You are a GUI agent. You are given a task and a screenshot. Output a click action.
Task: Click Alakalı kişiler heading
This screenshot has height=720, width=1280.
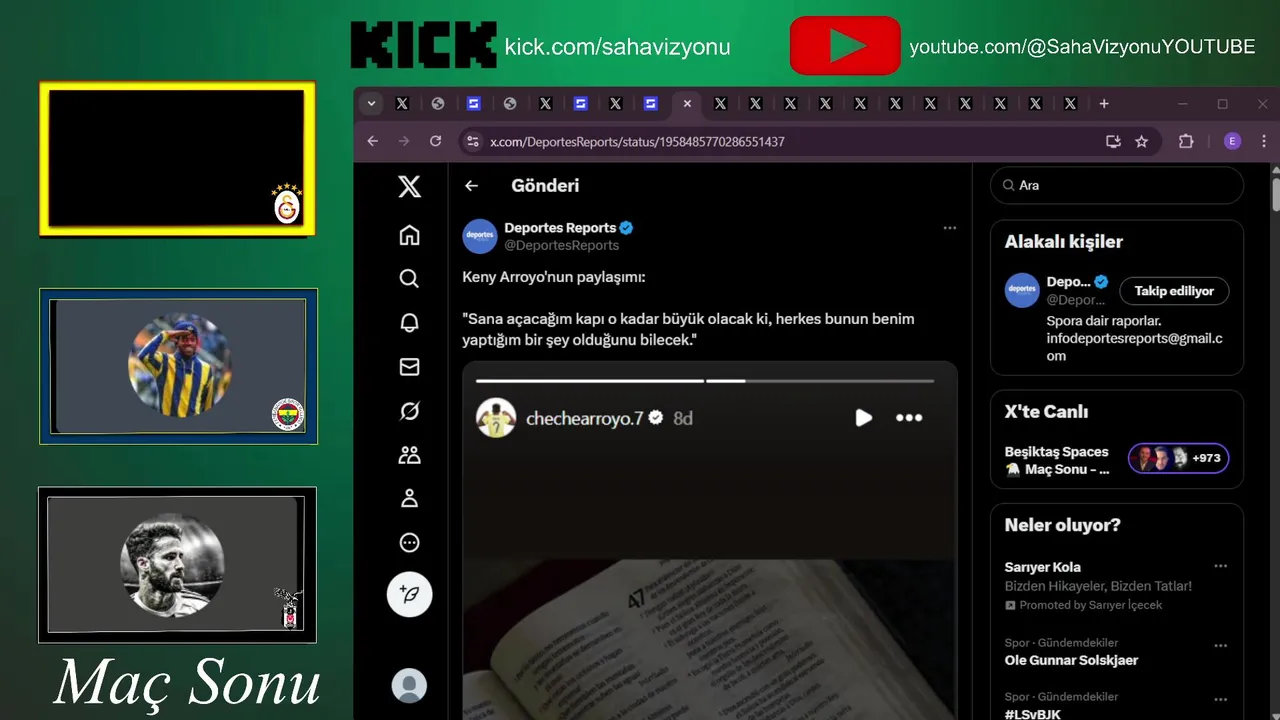1064,242
